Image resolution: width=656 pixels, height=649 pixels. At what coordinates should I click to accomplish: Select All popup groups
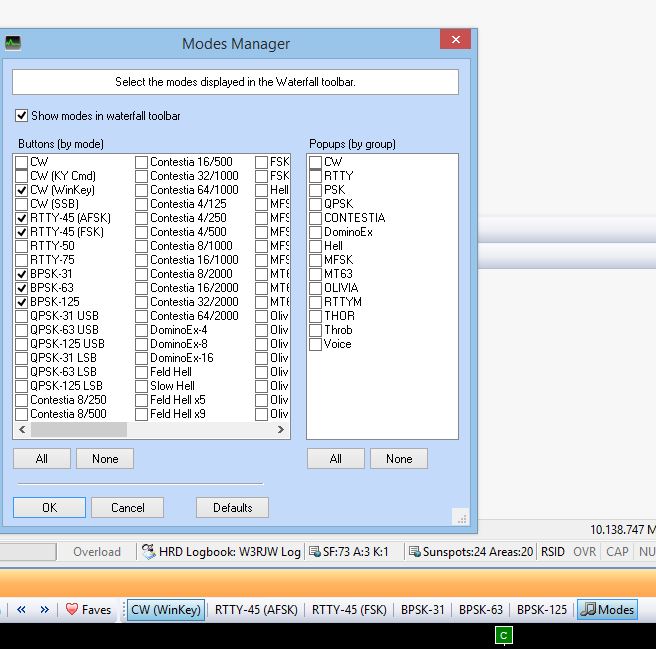(x=336, y=459)
